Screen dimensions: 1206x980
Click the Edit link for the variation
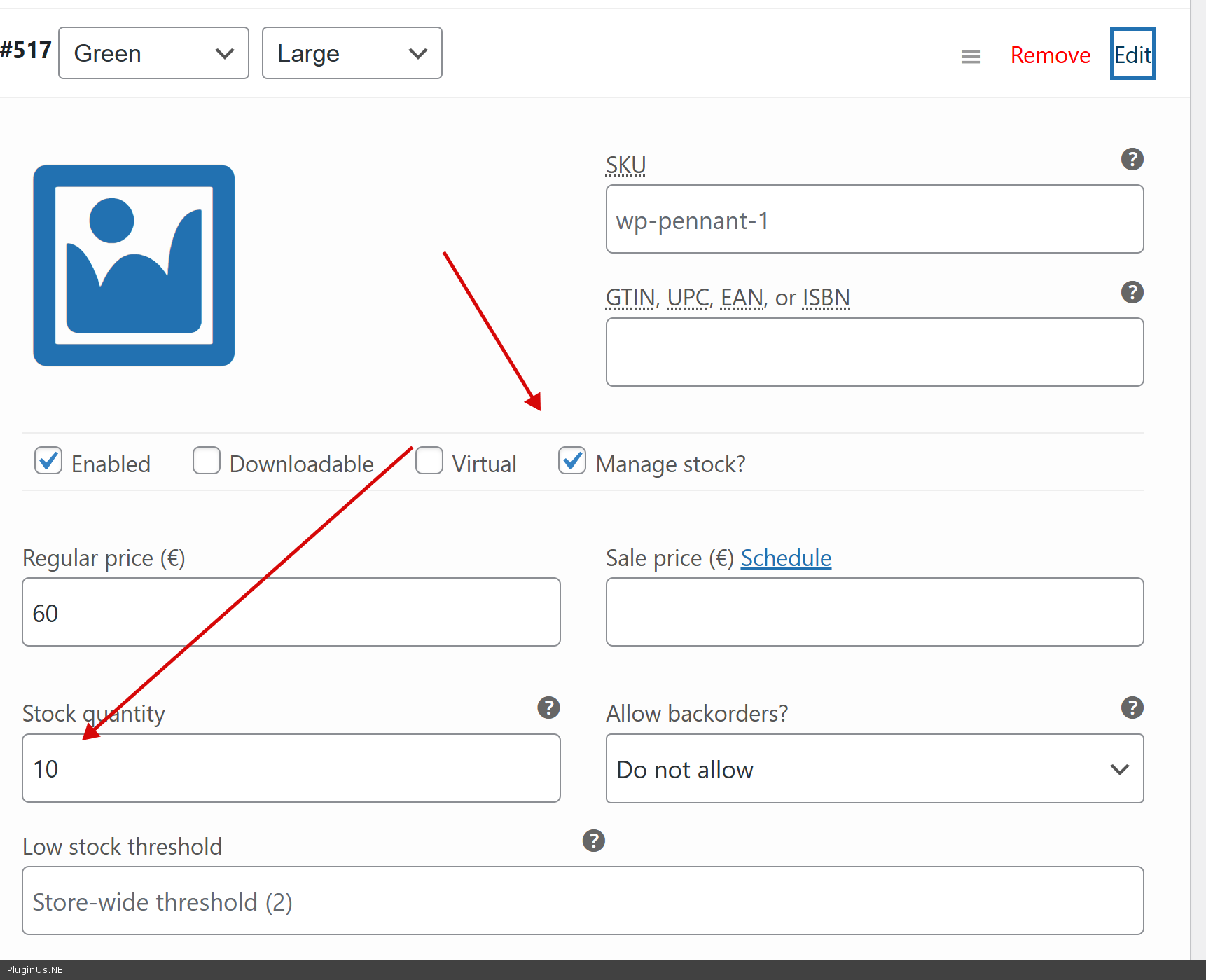pyautogui.click(x=1132, y=55)
